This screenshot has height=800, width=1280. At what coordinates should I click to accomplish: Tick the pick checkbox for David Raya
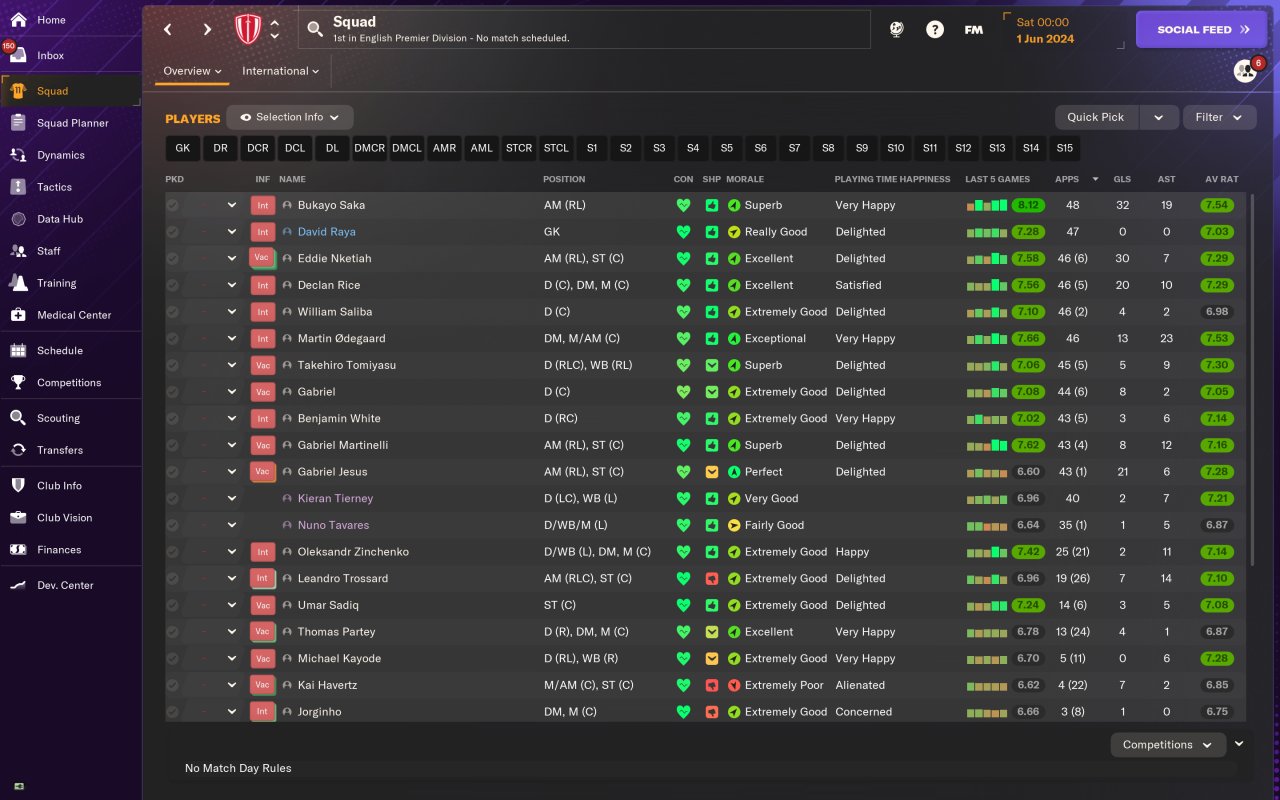pos(173,232)
